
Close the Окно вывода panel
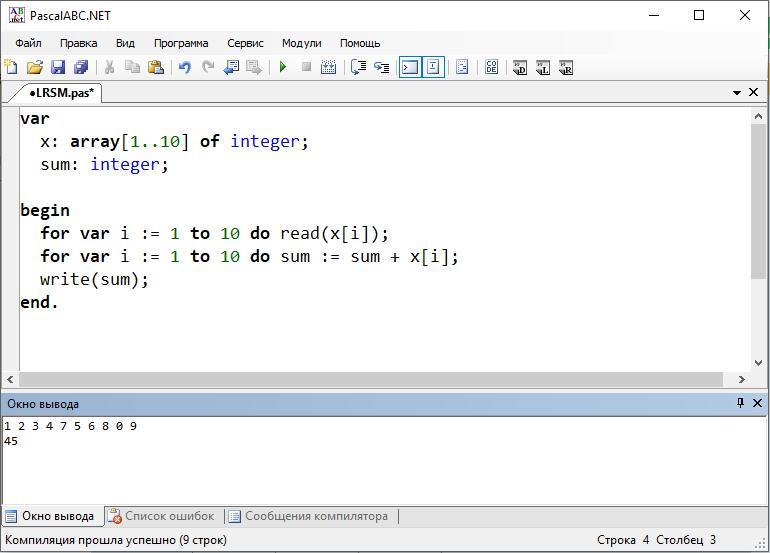(757, 403)
